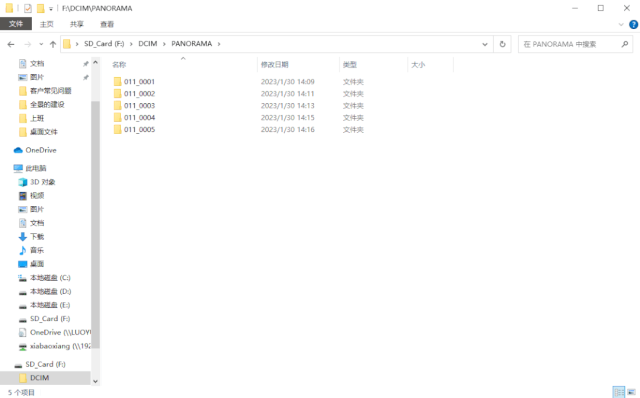Switch to the 主页 ribbon tab
This screenshot has width=640, height=398.
point(47,24)
